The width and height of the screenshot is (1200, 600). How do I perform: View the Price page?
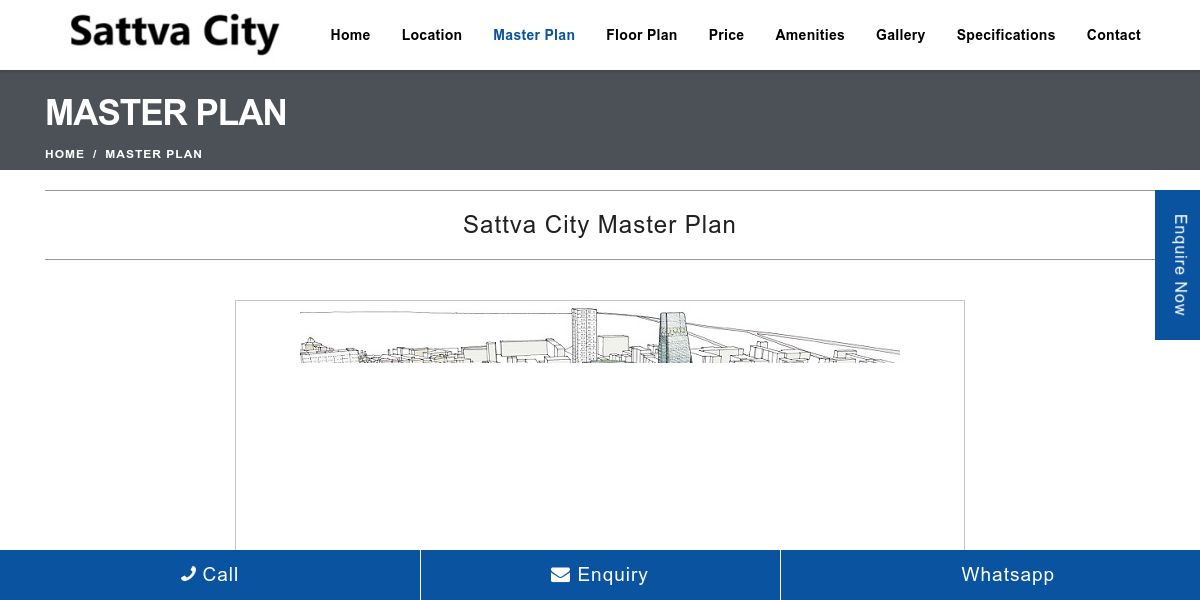[x=726, y=35]
